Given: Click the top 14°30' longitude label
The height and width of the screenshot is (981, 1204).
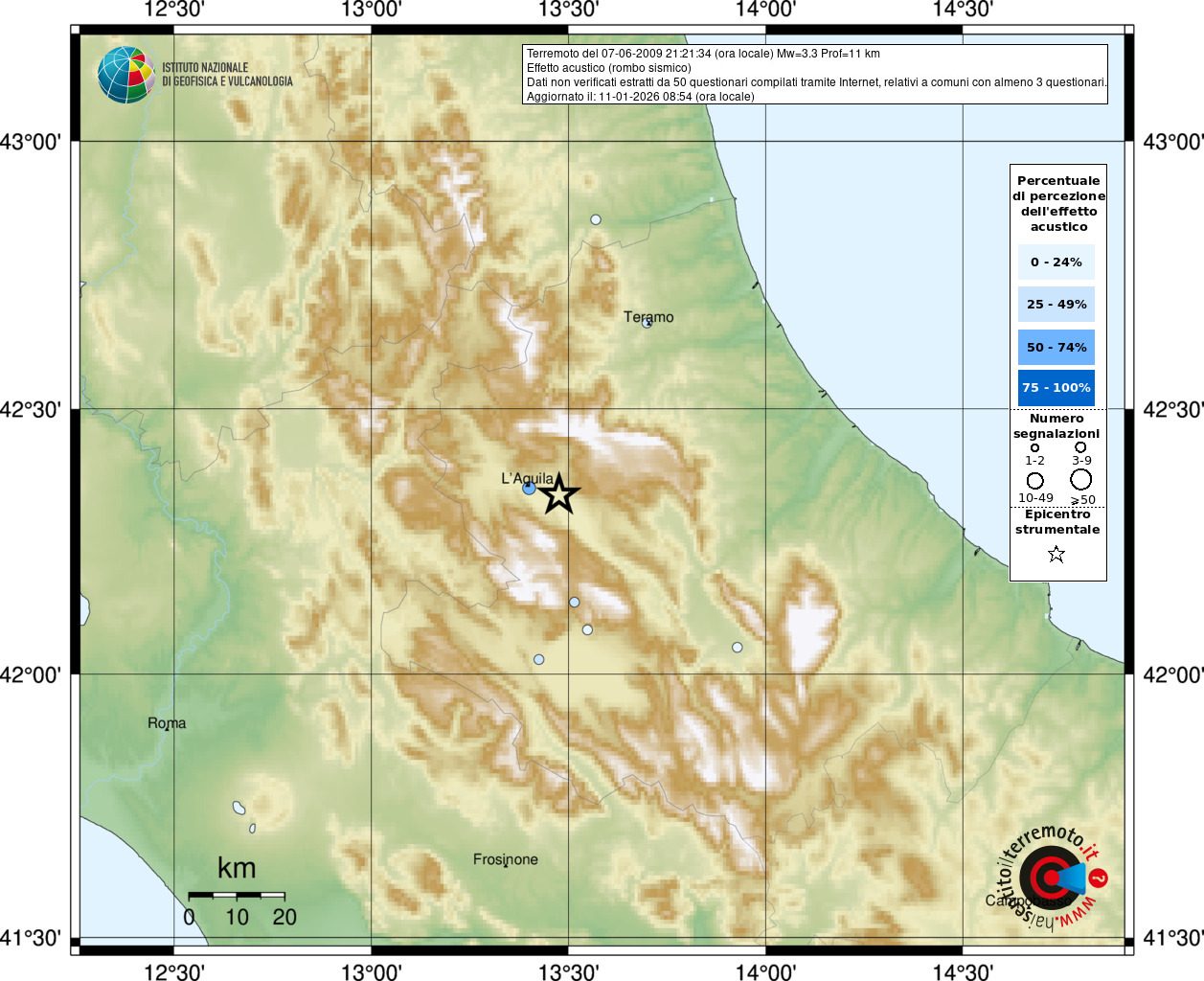Looking at the screenshot, I should [964, 10].
